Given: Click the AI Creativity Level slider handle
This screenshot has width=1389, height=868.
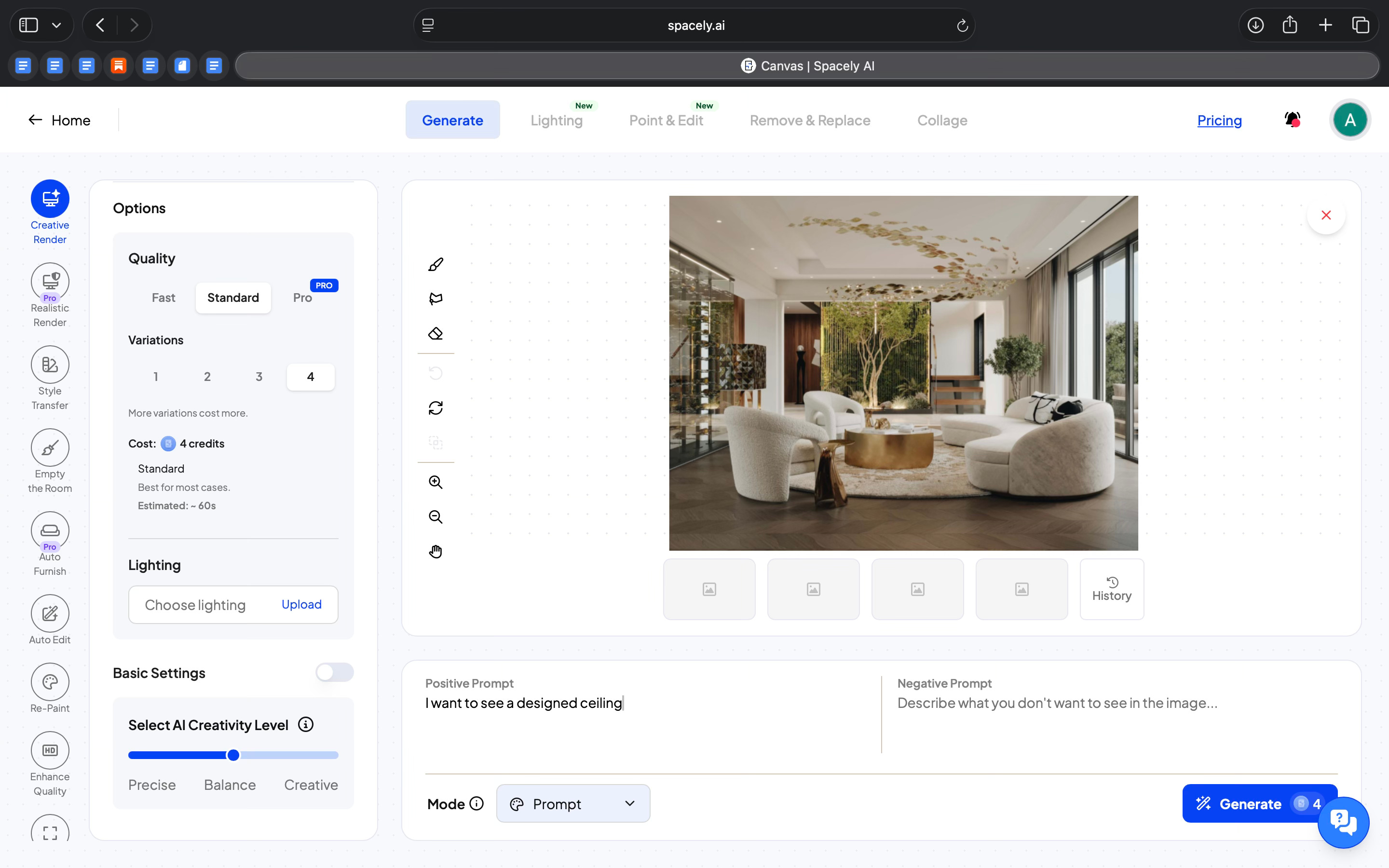Looking at the screenshot, I should pos(233,755).
